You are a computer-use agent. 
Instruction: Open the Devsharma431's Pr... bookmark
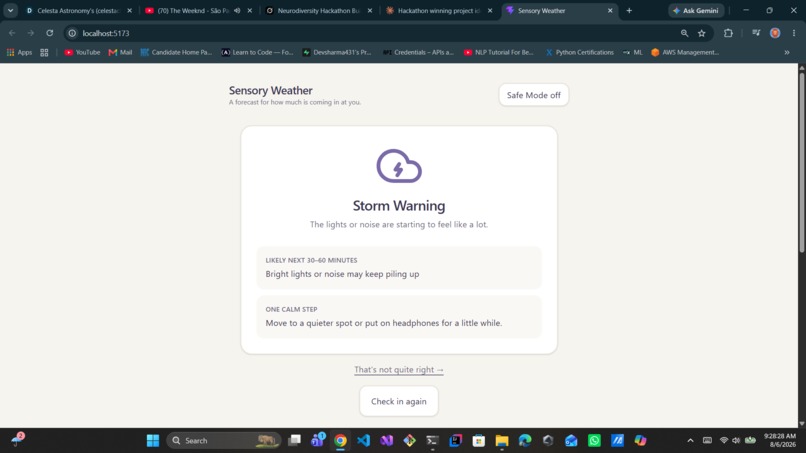tap(337, 52)
